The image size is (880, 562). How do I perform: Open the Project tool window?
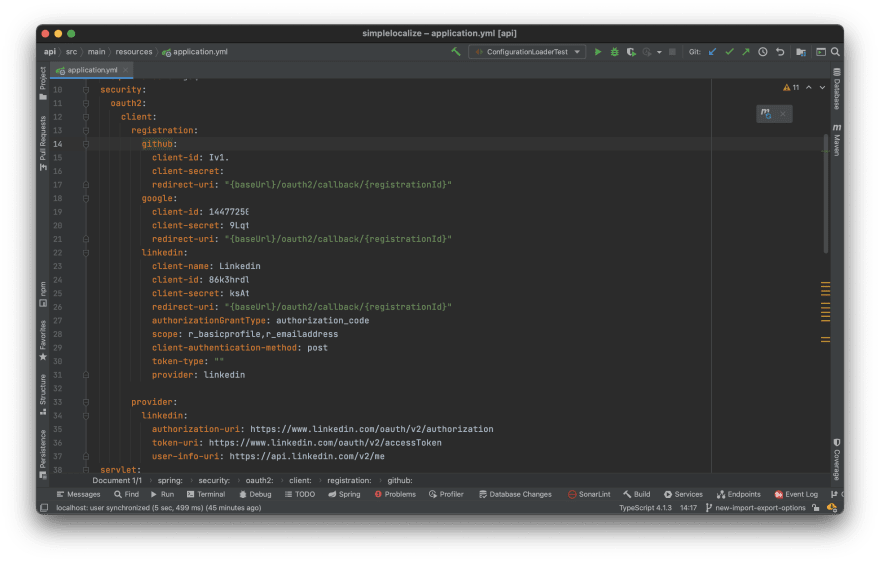tap(43, 83)
